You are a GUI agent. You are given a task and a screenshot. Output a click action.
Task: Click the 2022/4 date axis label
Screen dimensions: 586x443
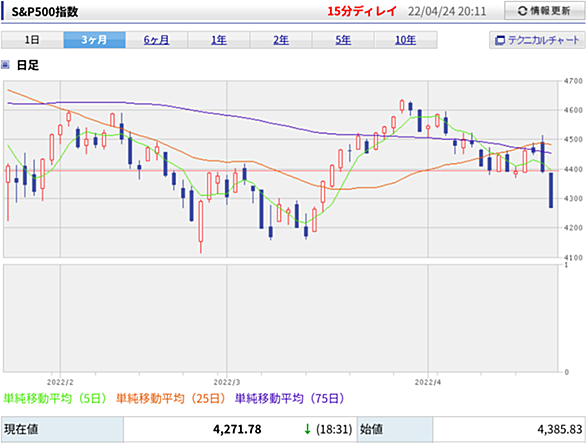(428, 382)
